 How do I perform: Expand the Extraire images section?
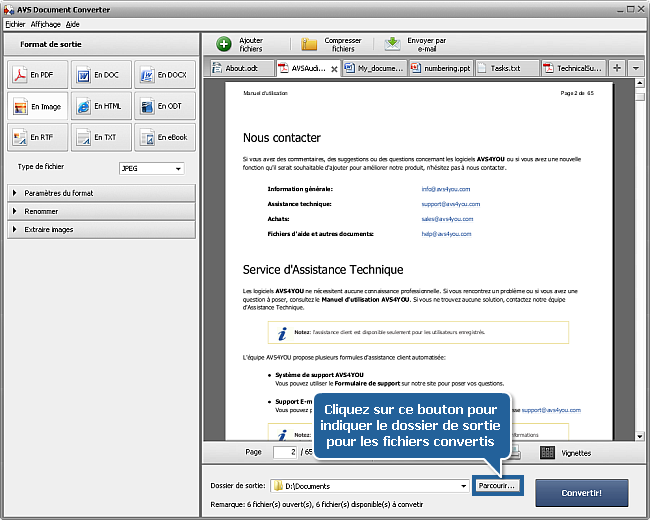101,229
